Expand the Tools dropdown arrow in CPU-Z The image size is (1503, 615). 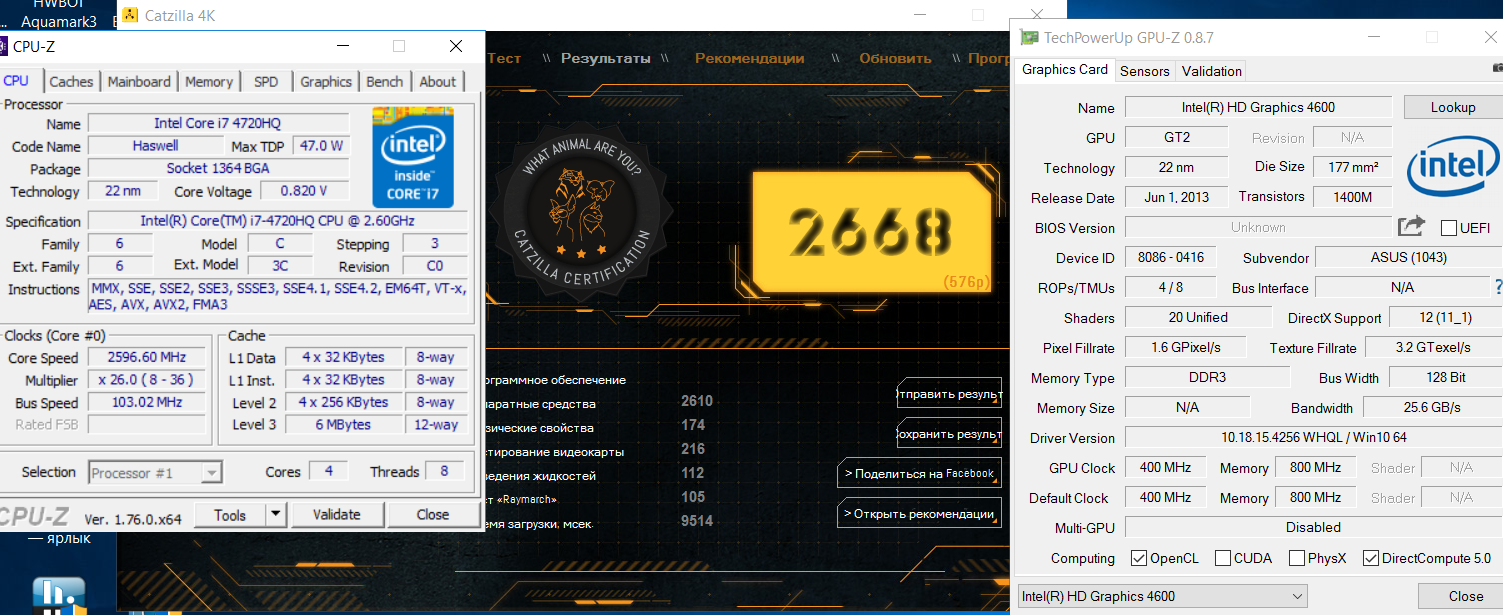(x=276, y=515)
